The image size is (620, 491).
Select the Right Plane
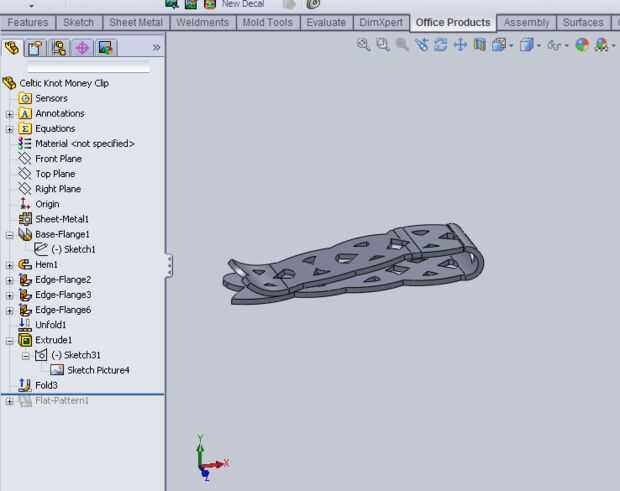coord(58,189)
